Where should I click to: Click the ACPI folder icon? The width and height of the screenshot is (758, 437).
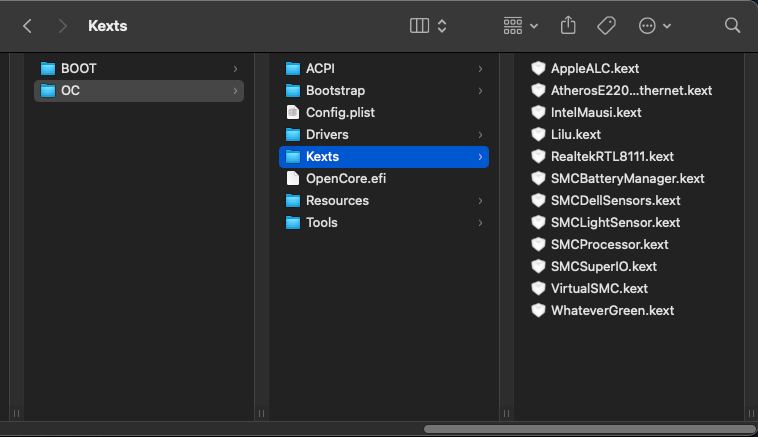coord(292,69)
